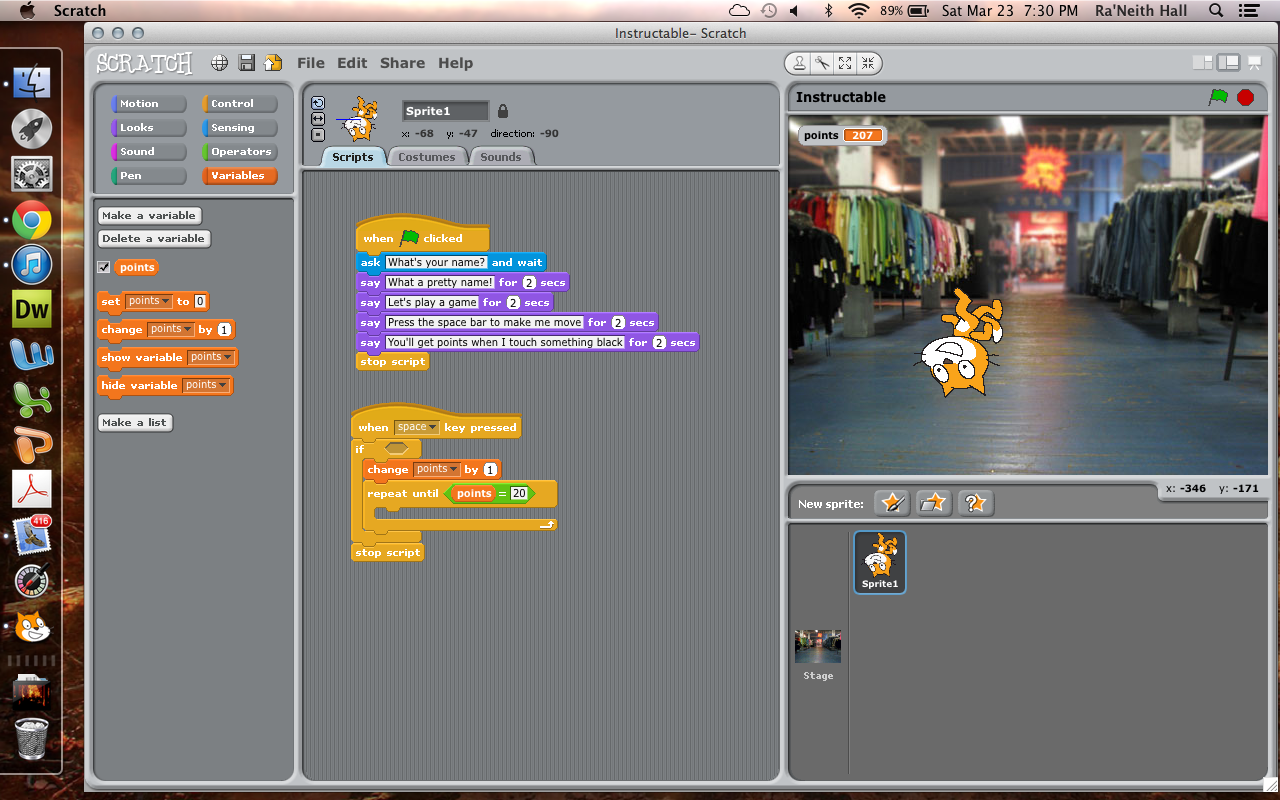
Task: Click Delete a variable button
Action: [154, 238]
